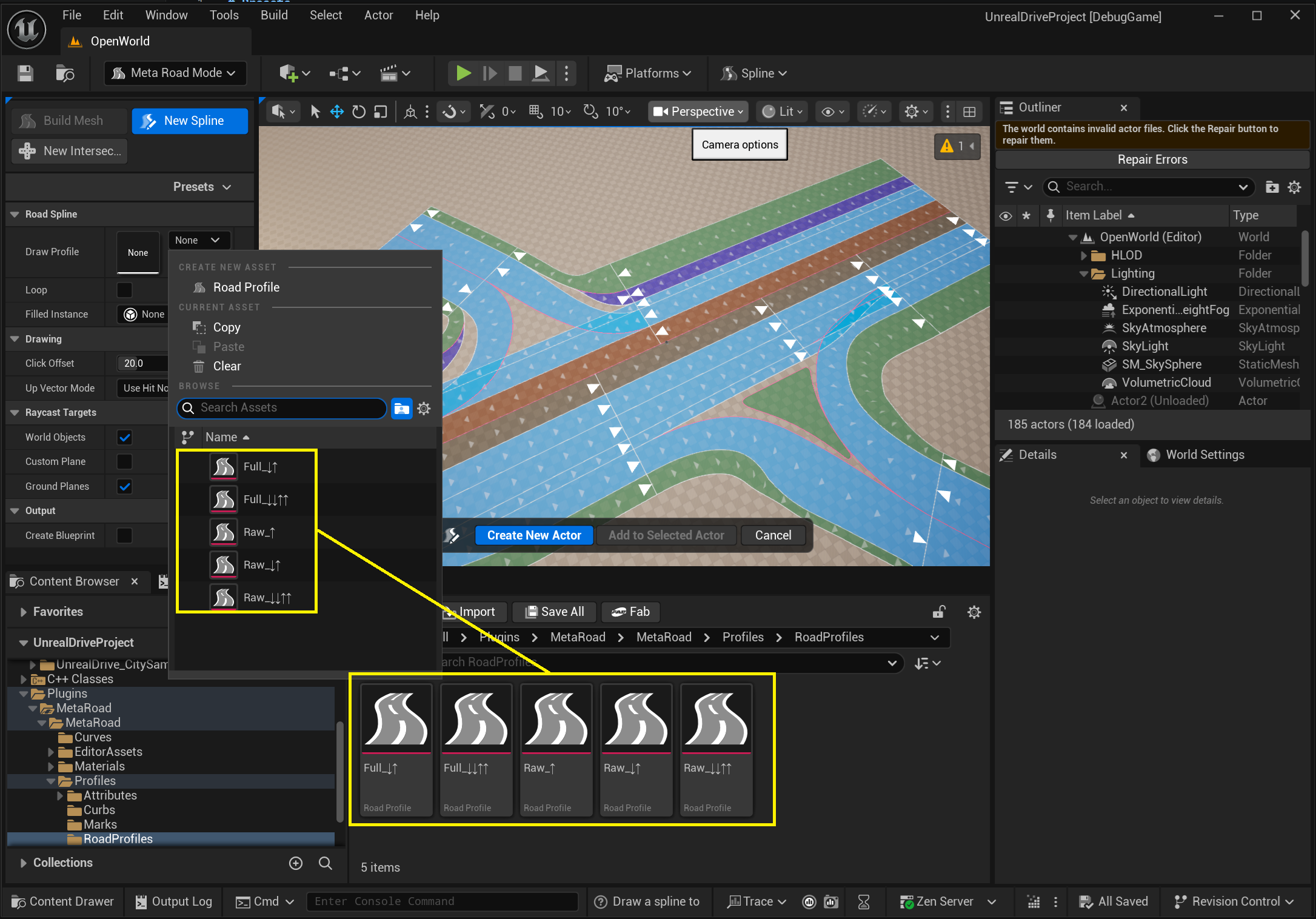Expand the Presets dropdown
1316x919 pixels.
pos(202,187)
